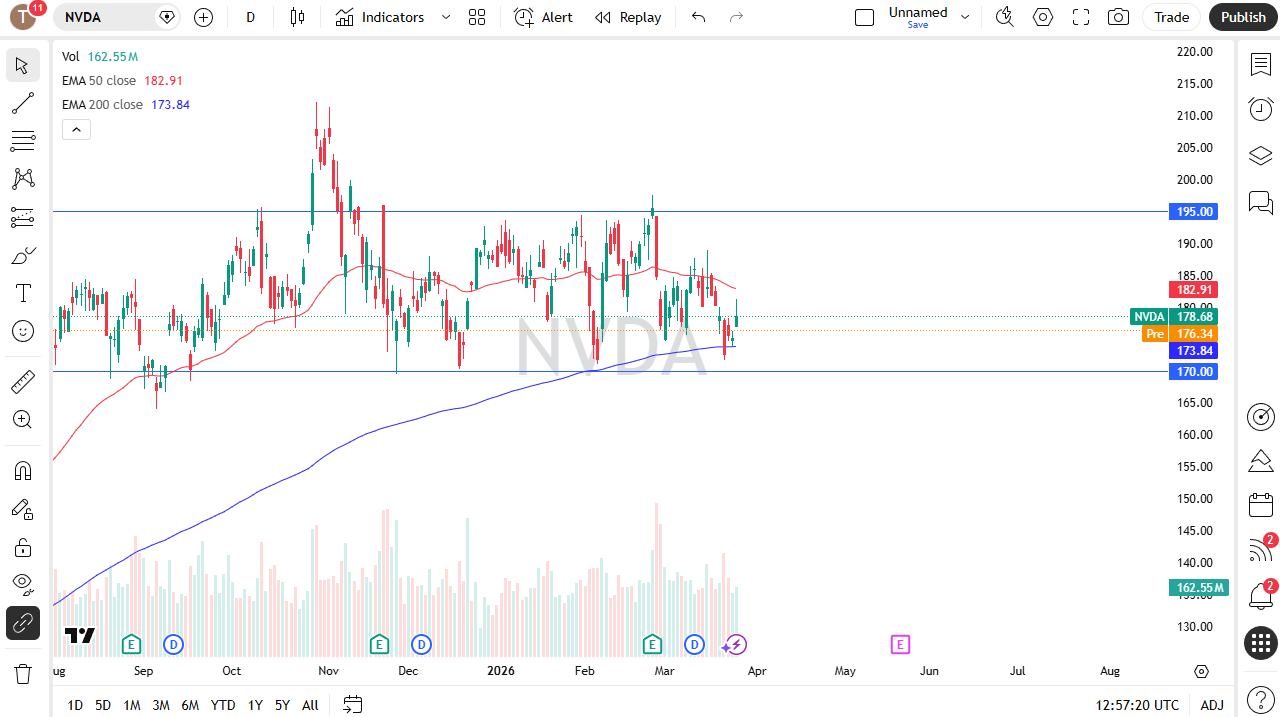The image size is (1280, 717).
Task: Open the economic calendar panel
Action: tap(1261, 505)
